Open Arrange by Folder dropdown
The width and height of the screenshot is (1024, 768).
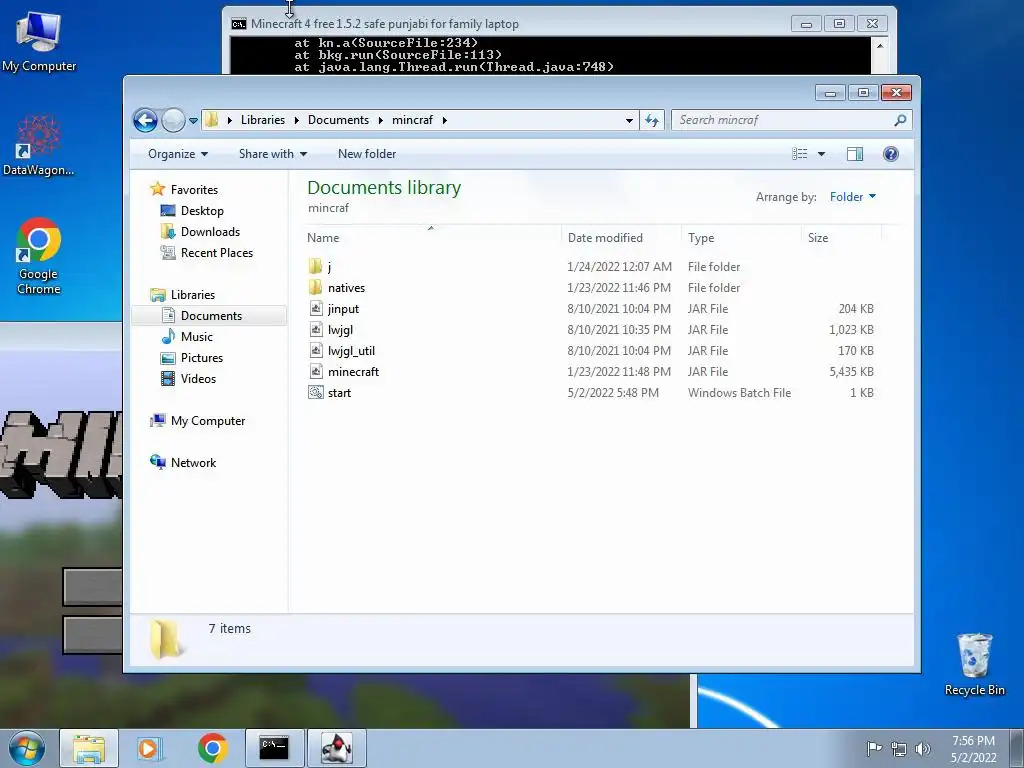(853, 197)
